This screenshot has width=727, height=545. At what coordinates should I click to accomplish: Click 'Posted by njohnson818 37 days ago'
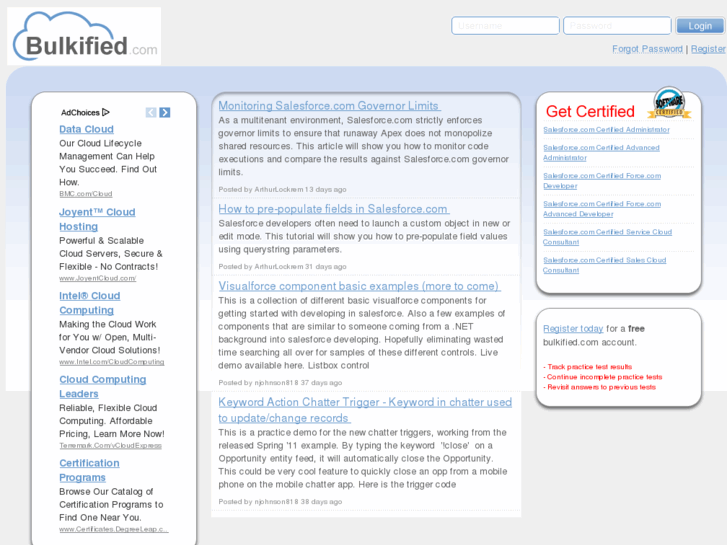280,383
